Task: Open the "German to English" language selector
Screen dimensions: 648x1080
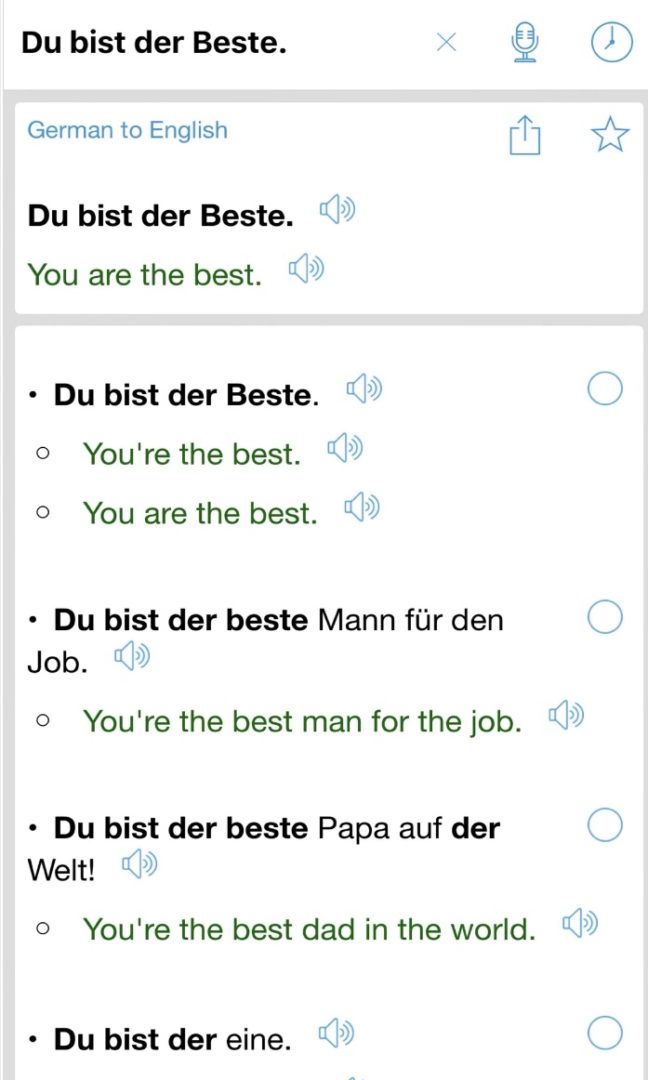Action: click(x=128, y=131)
